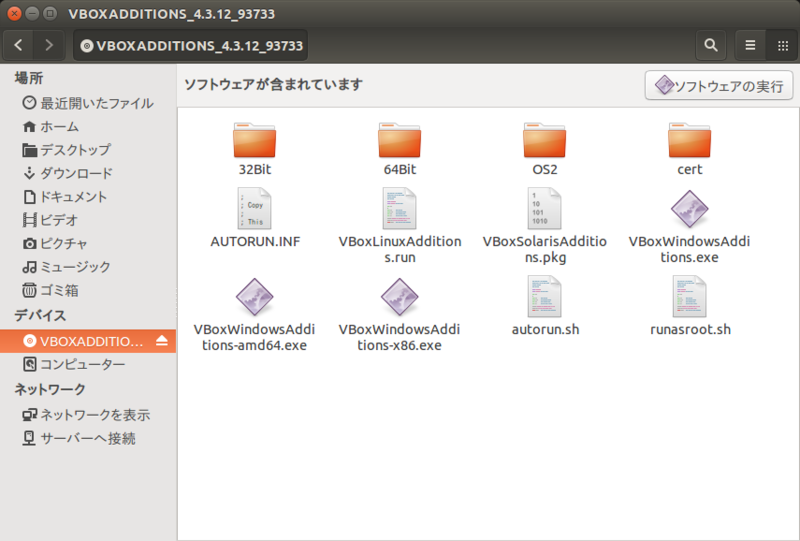This screenshot has width=800, height=541.
Task: Minimize the file manager window
Action: click(32, 14)
